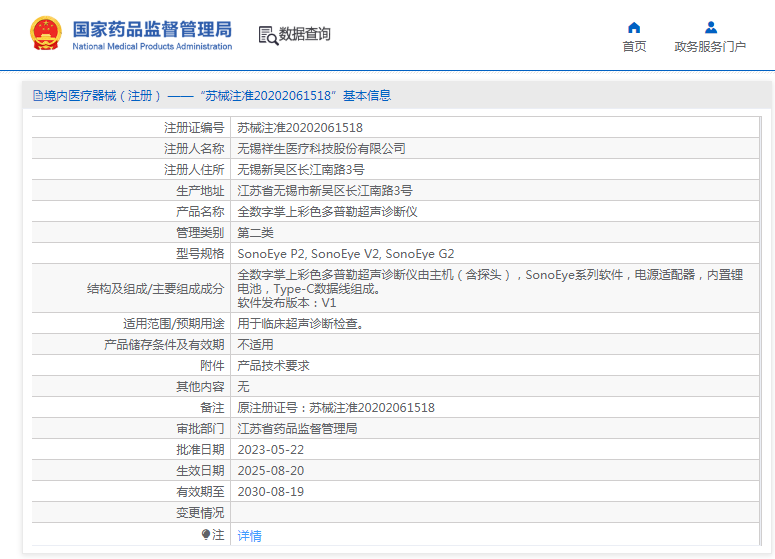Viewport: 775px width, 559px height.
Task: Click the 产品技术要求 attachment entry
Action: [273, 366]
